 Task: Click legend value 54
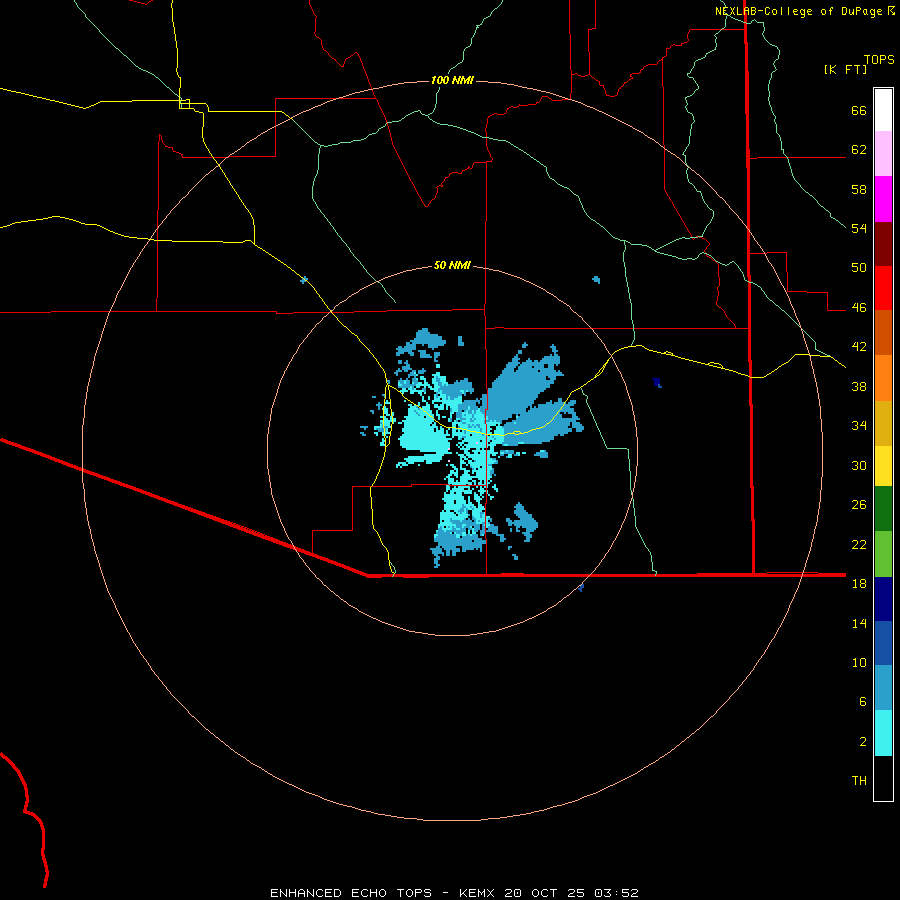(x=859, y=229)
